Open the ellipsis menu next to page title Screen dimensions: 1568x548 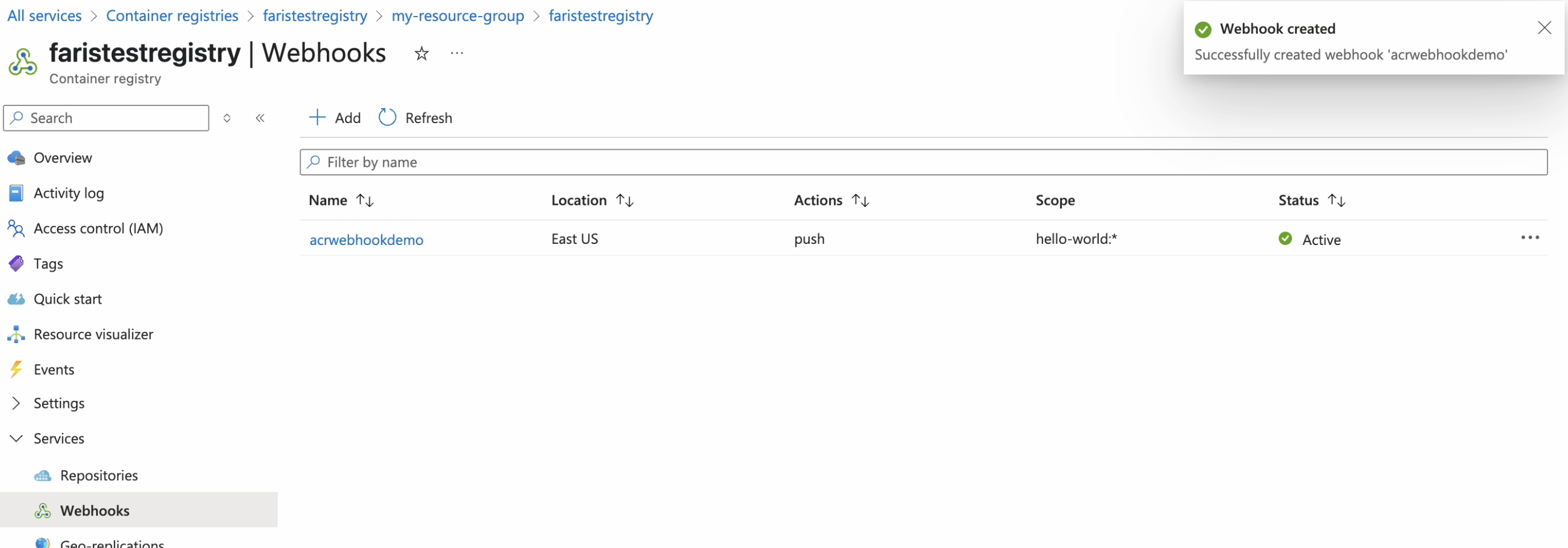457,54
